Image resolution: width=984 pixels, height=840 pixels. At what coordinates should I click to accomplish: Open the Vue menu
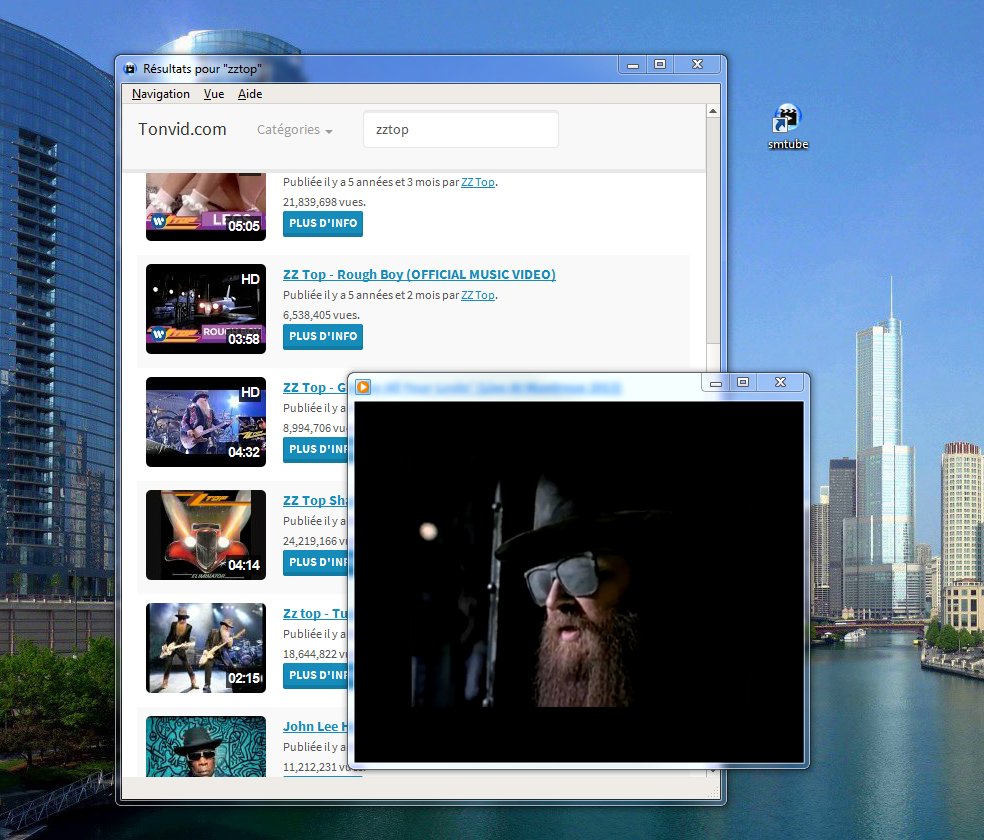pos(213,93)
